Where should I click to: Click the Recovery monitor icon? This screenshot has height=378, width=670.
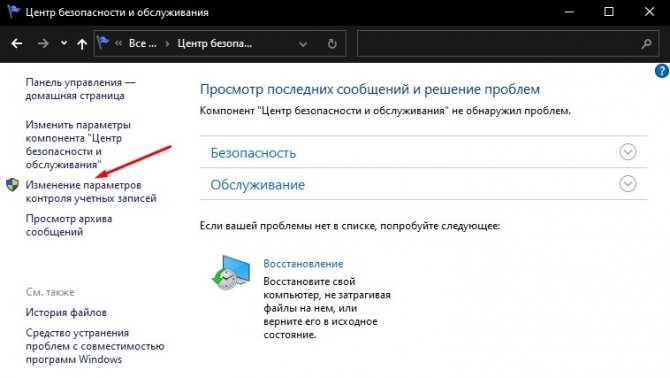pos(231,273)
